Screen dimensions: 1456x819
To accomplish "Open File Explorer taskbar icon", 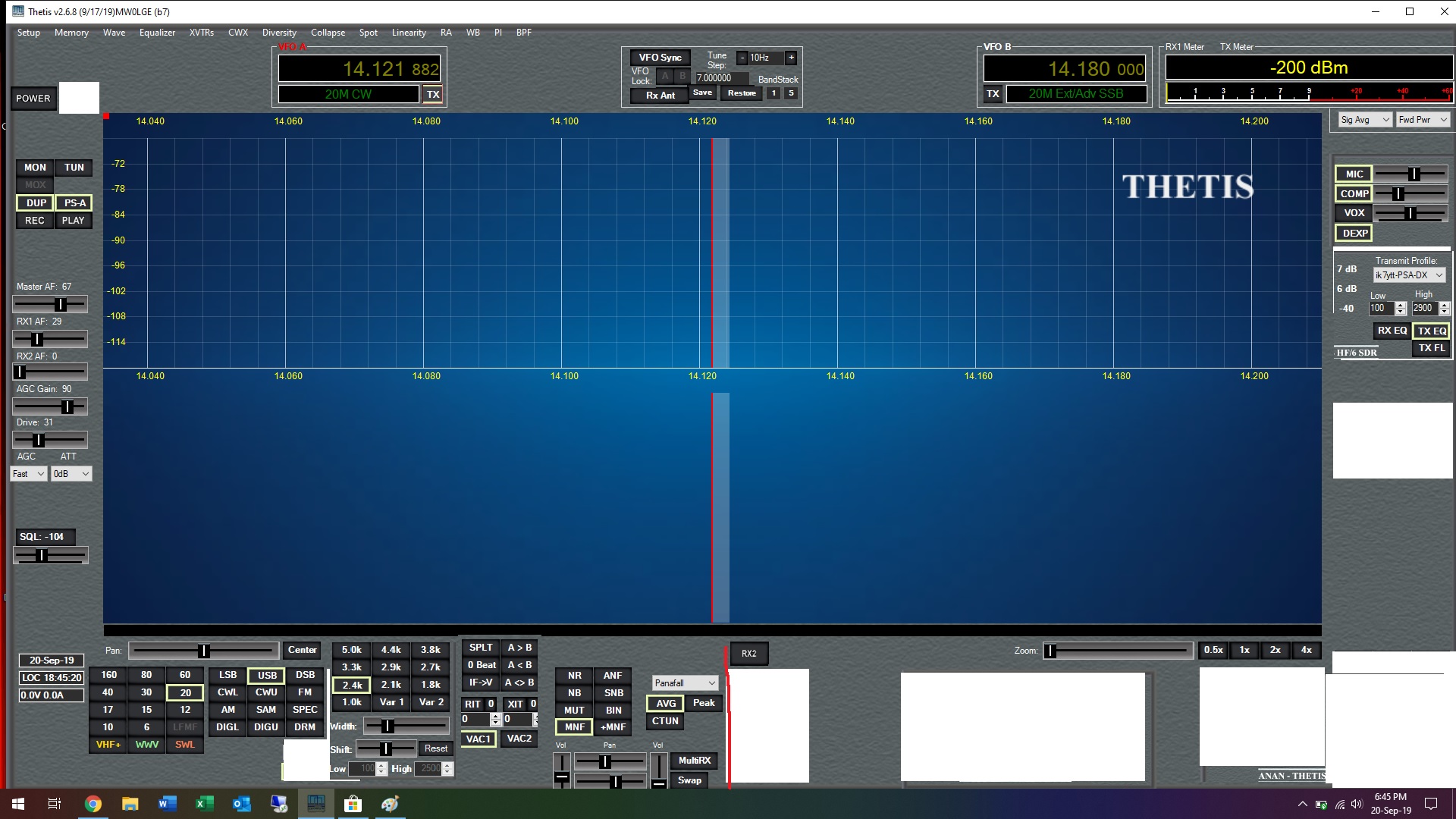I will click(130, 804).
